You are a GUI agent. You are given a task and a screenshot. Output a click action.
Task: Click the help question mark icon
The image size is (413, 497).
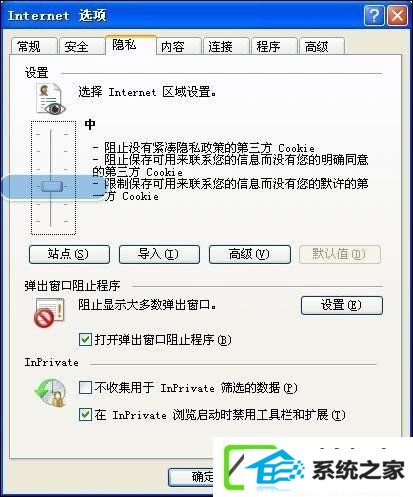point(374,15)
